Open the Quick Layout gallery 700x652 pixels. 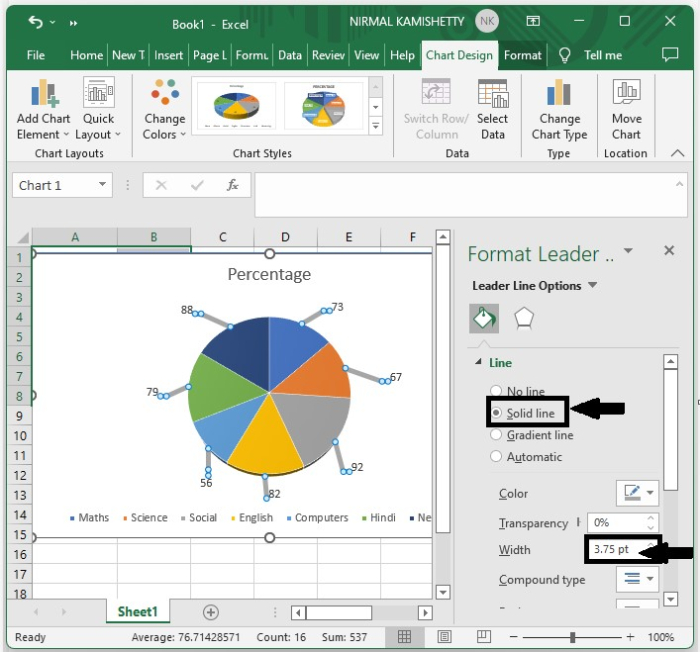[98, 109]
